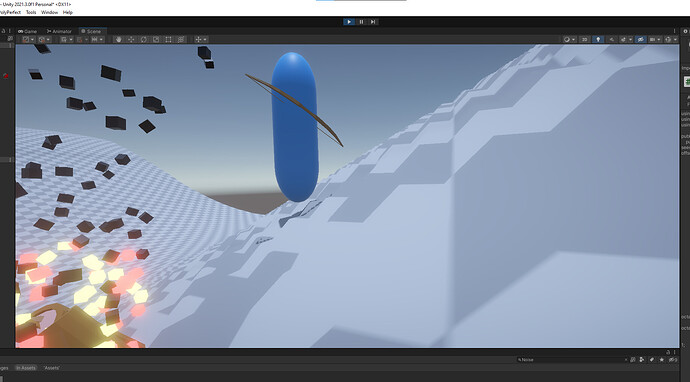
Task: Select the Rect transform tool
Action: coord(168,39)
